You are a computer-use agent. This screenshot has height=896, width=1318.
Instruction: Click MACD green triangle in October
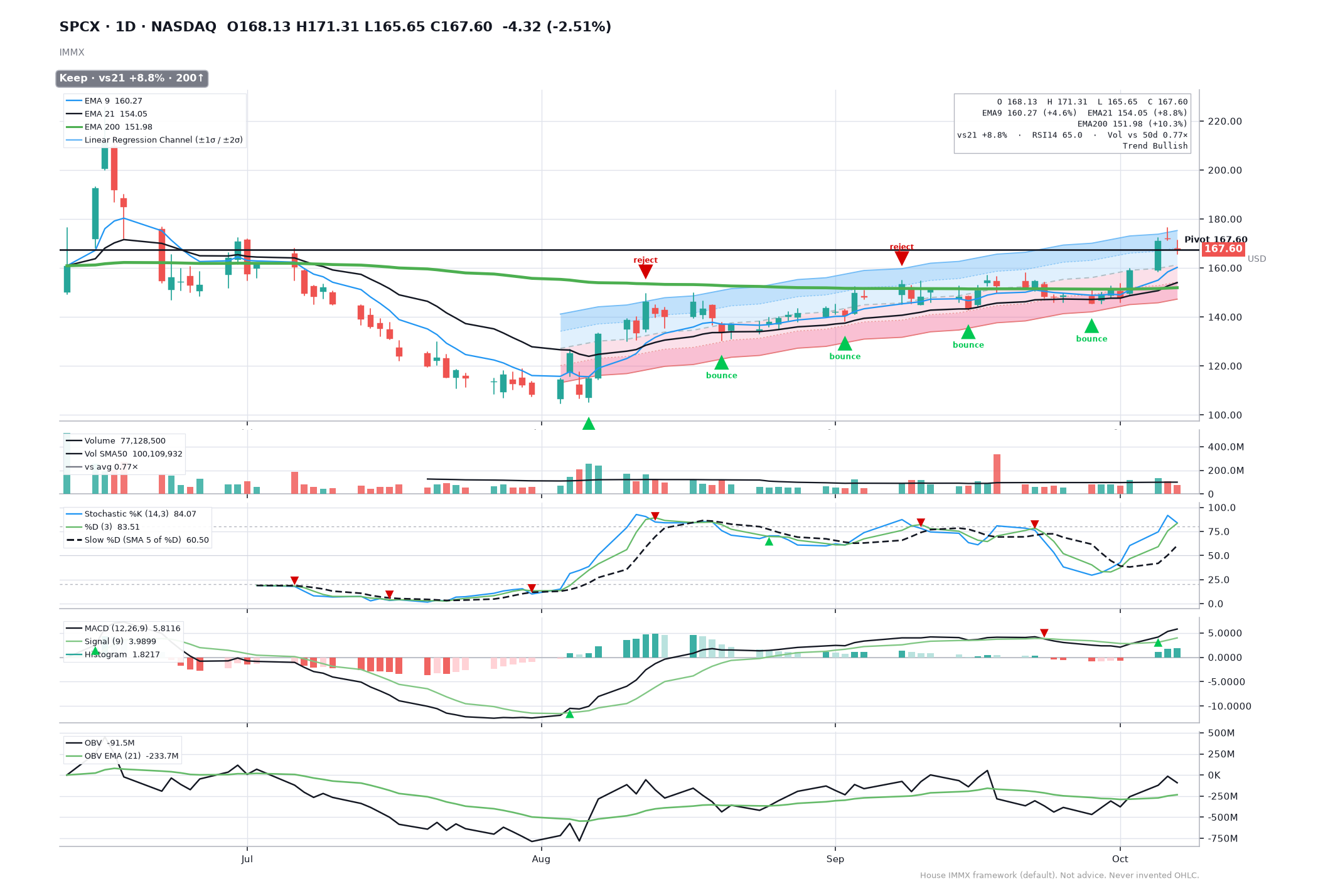(x=1158, y=643)
